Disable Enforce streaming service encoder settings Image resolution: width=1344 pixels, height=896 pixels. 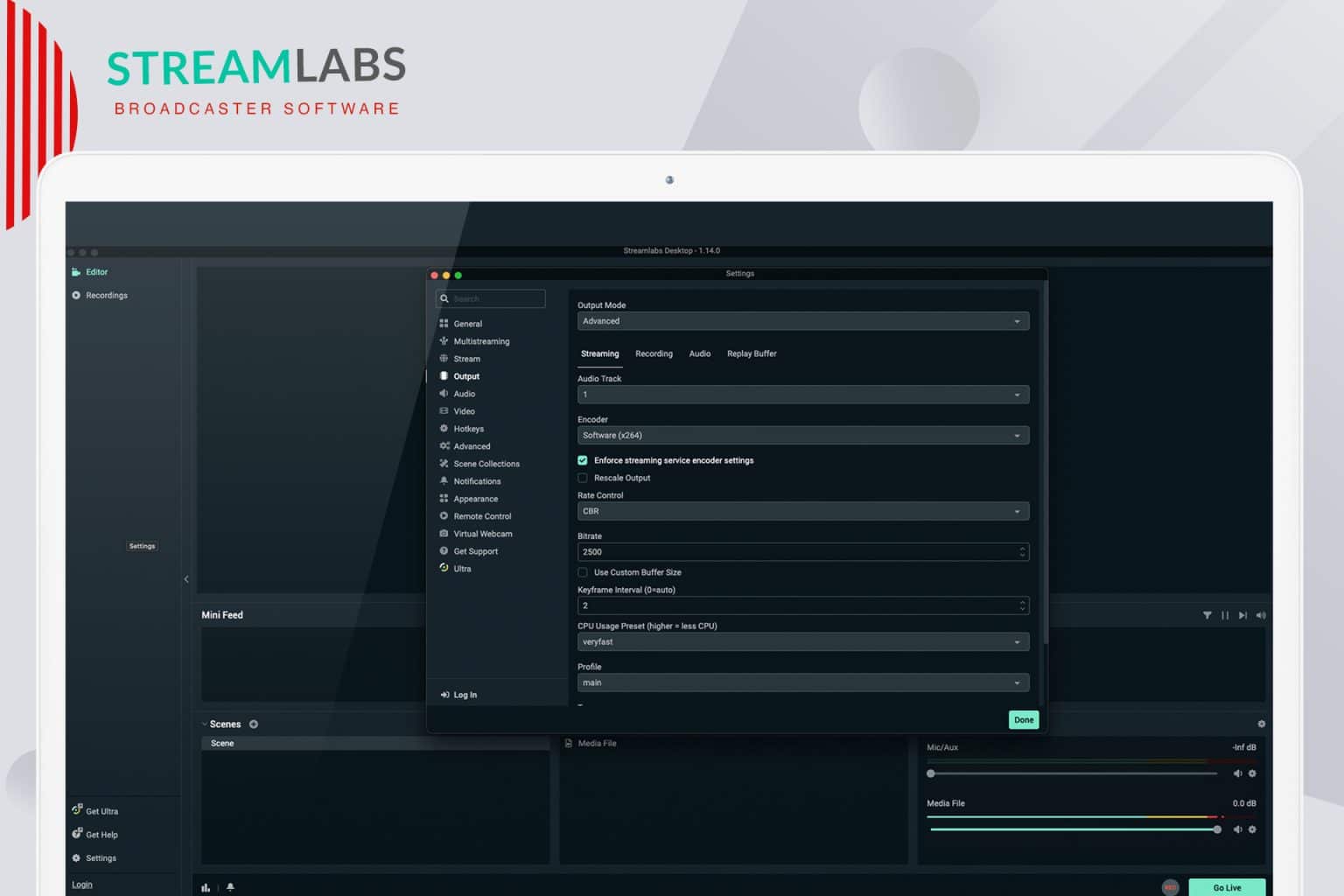click(583, 460)
